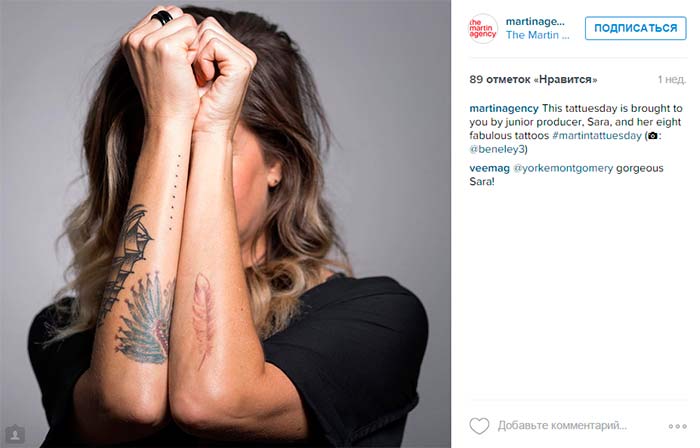Open the martinage... username at top

(535, 21)
